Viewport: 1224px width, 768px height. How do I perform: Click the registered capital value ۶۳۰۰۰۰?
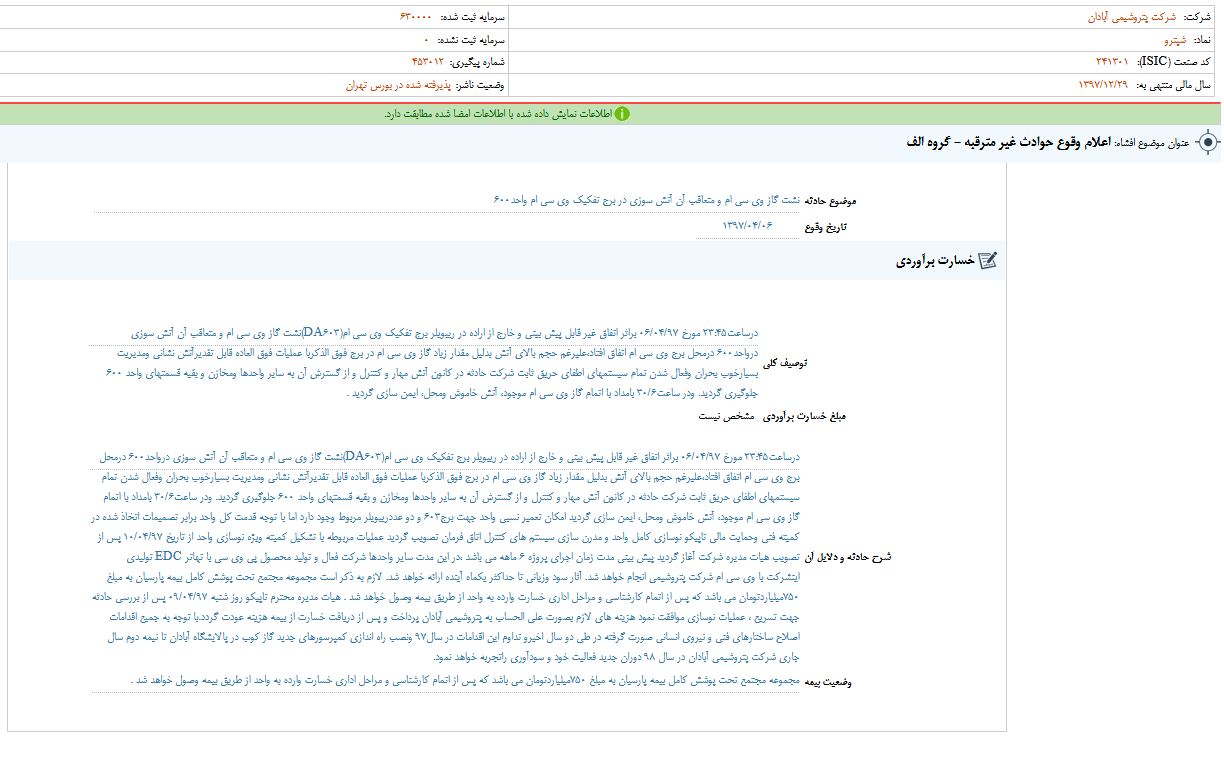415,17
